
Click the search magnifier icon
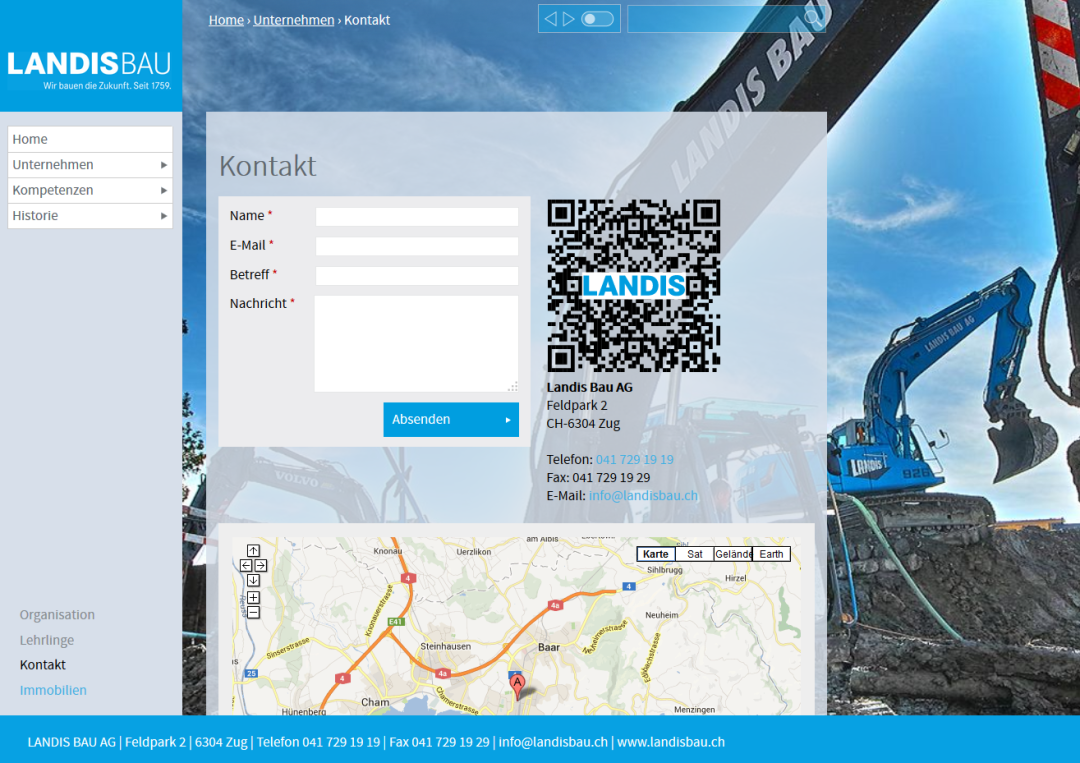[811, 17]
